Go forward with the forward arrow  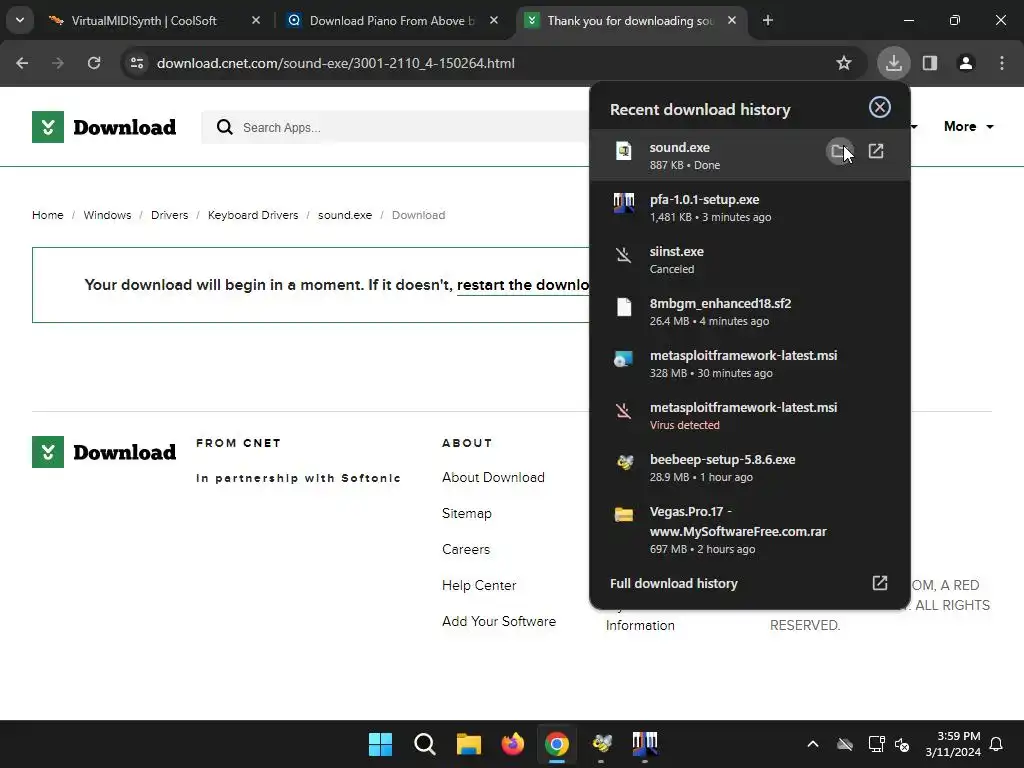click(58, 63)
